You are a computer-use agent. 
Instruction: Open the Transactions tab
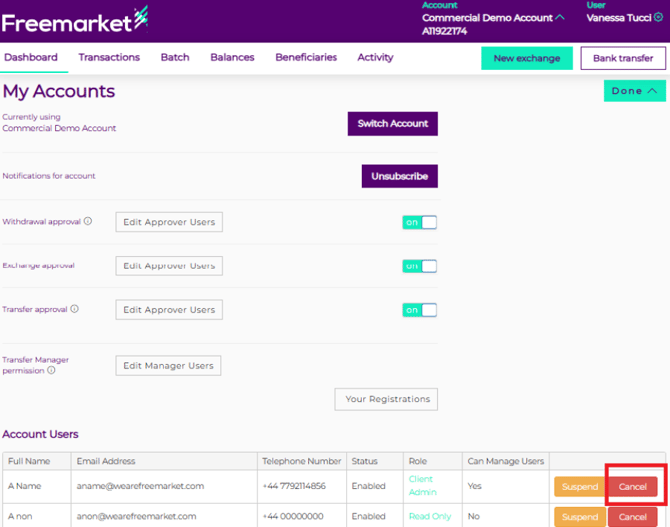click(109, 57)
